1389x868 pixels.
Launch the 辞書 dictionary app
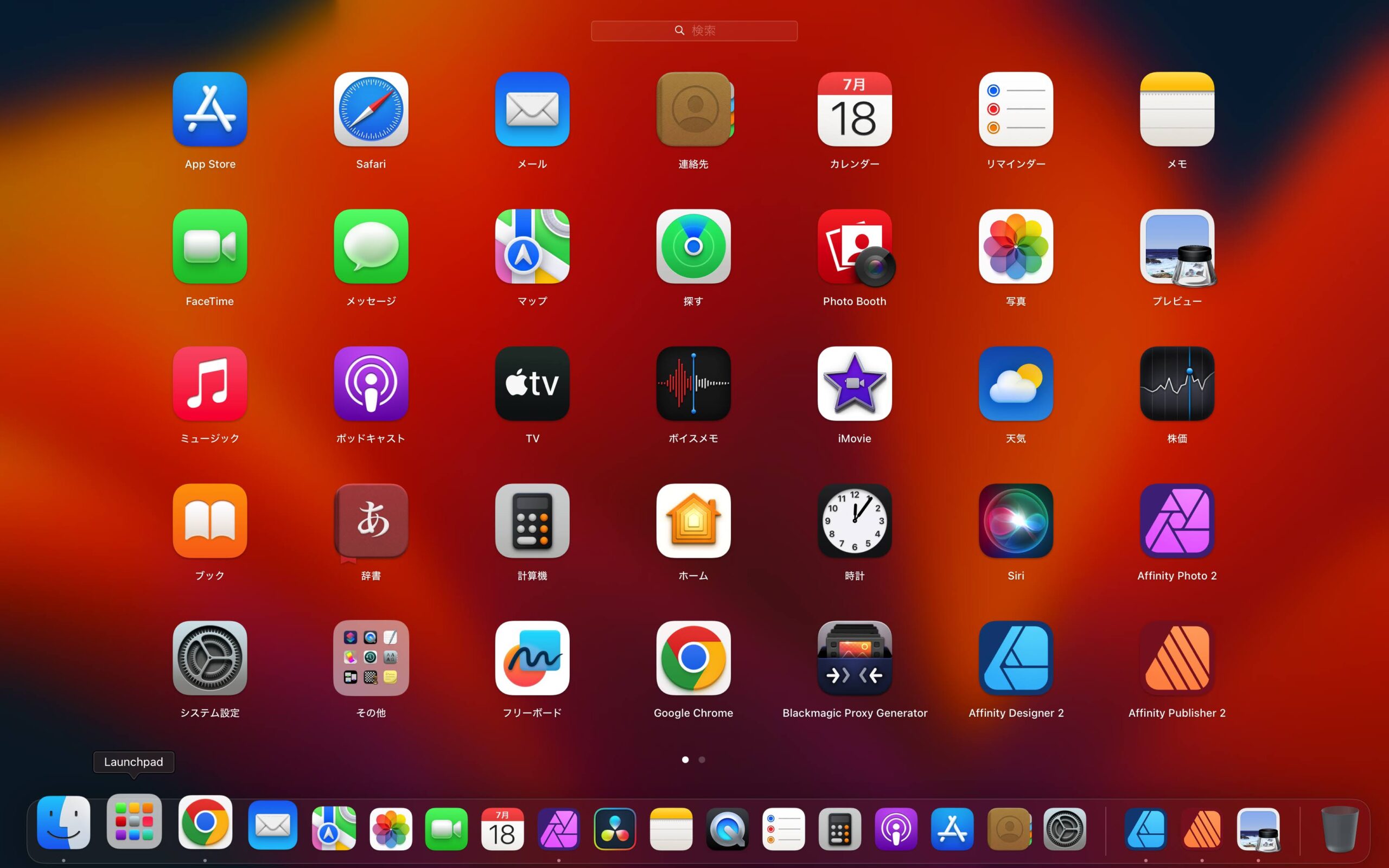[371, 521]
